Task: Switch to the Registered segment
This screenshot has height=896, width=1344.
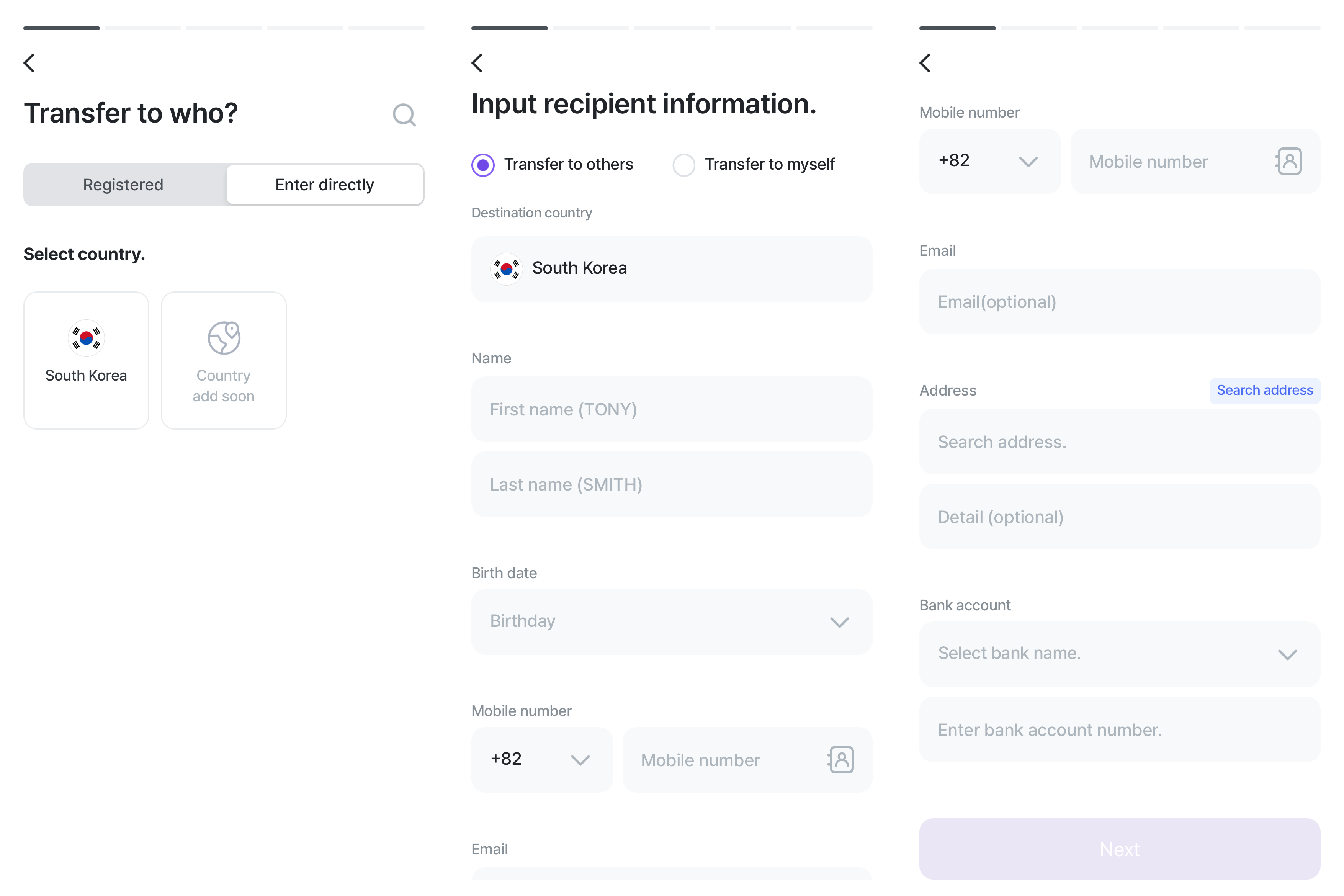Action: point(123,185)
